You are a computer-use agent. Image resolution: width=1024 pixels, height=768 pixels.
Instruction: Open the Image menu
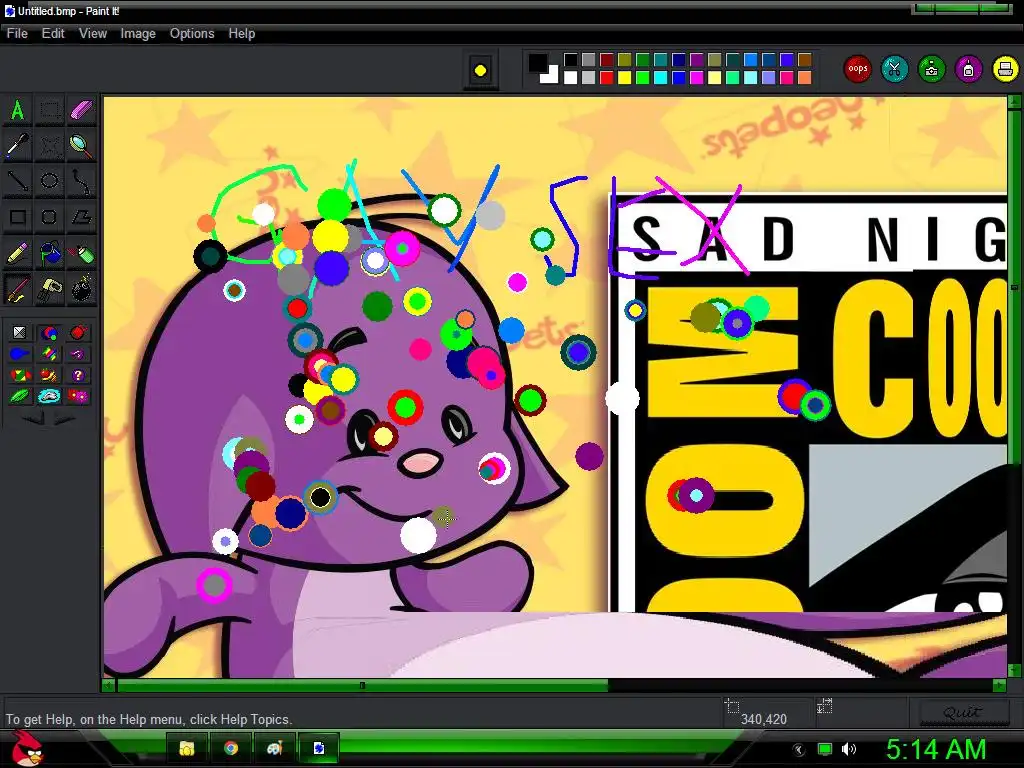pos(138,33)
